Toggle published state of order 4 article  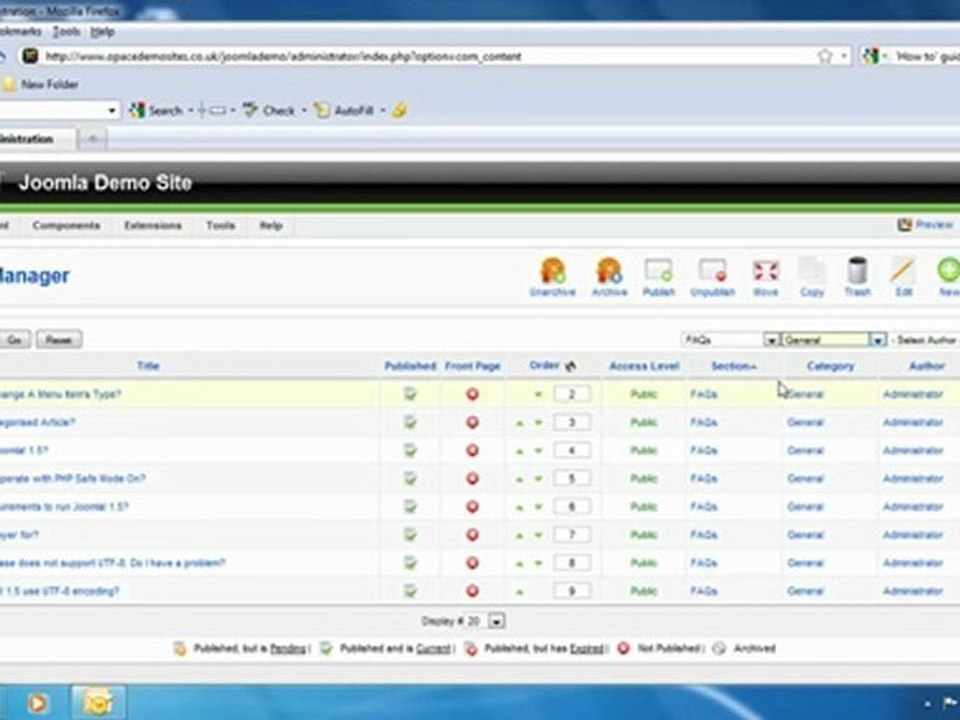tap(410, 450)
